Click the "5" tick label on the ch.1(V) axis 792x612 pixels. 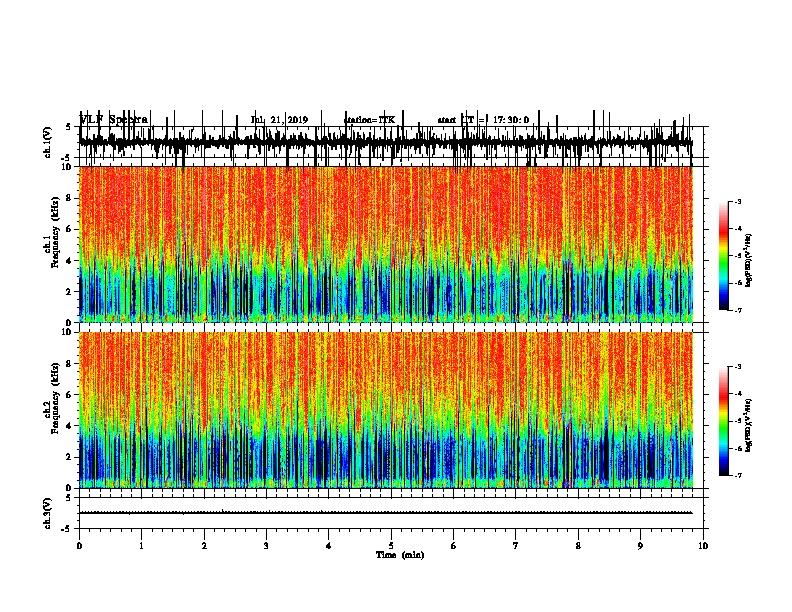(x=69, y=127)
